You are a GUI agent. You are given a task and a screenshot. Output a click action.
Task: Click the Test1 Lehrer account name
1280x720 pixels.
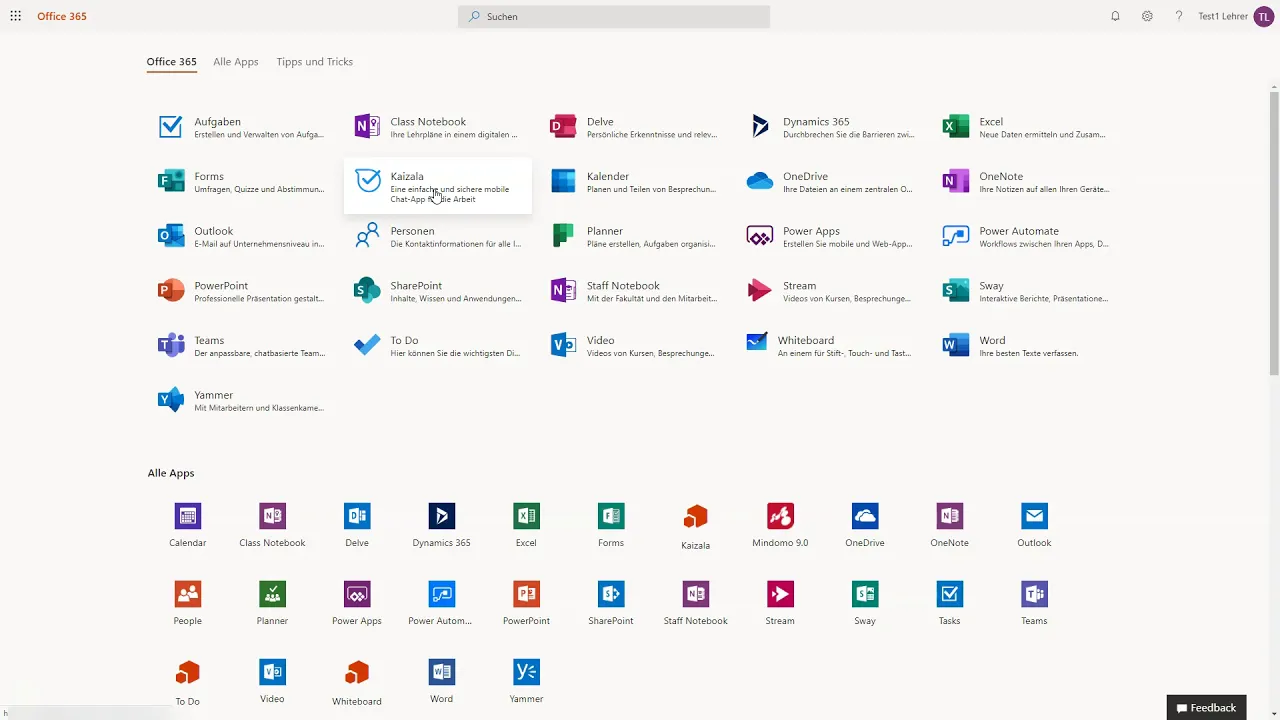point(1223,16)
